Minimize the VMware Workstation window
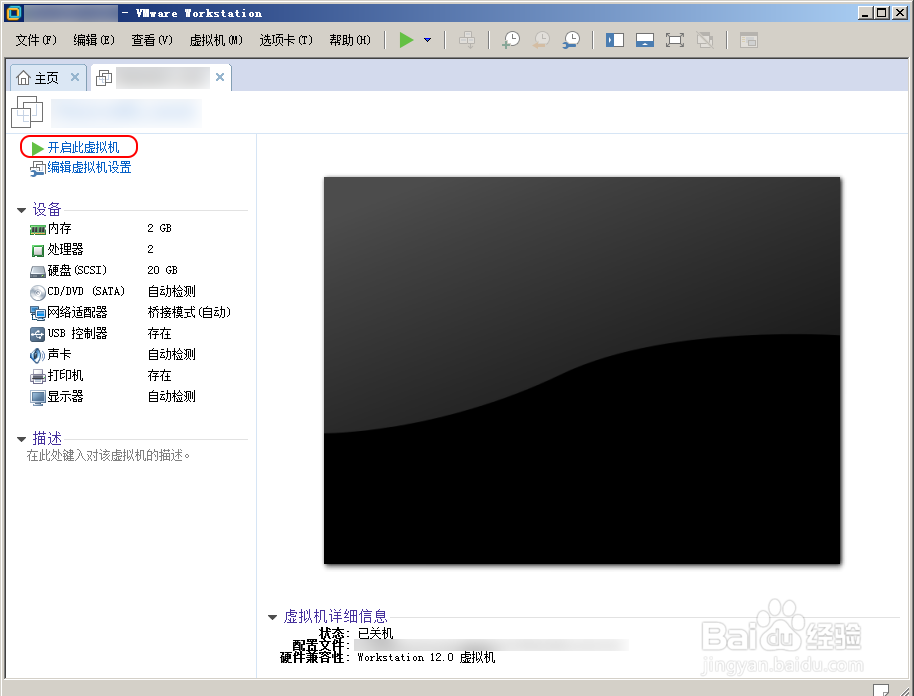914x696 pixels. pyautogui.click(x=866, y=13)
